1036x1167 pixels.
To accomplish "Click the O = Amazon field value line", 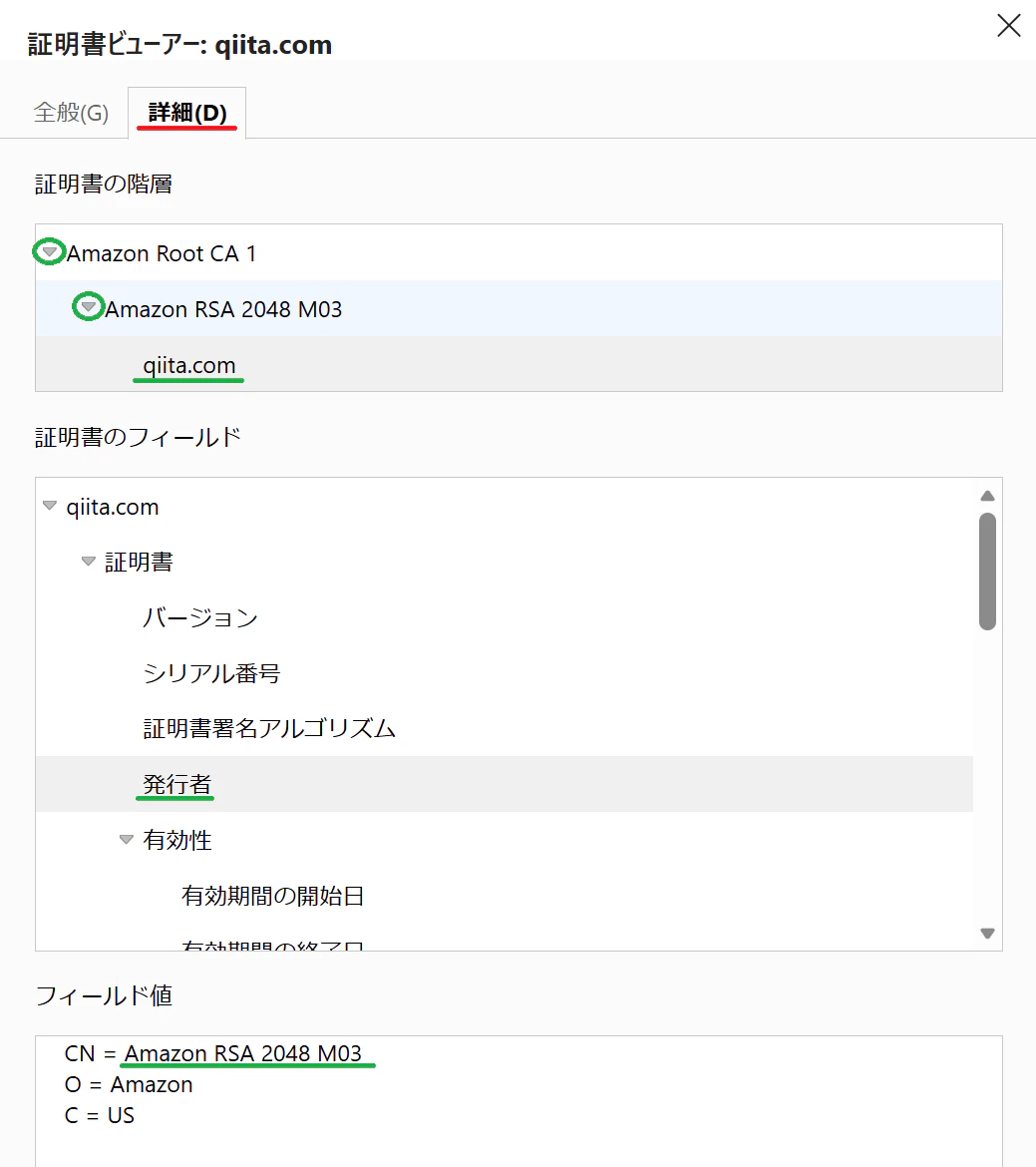I will pos(129,1084).
